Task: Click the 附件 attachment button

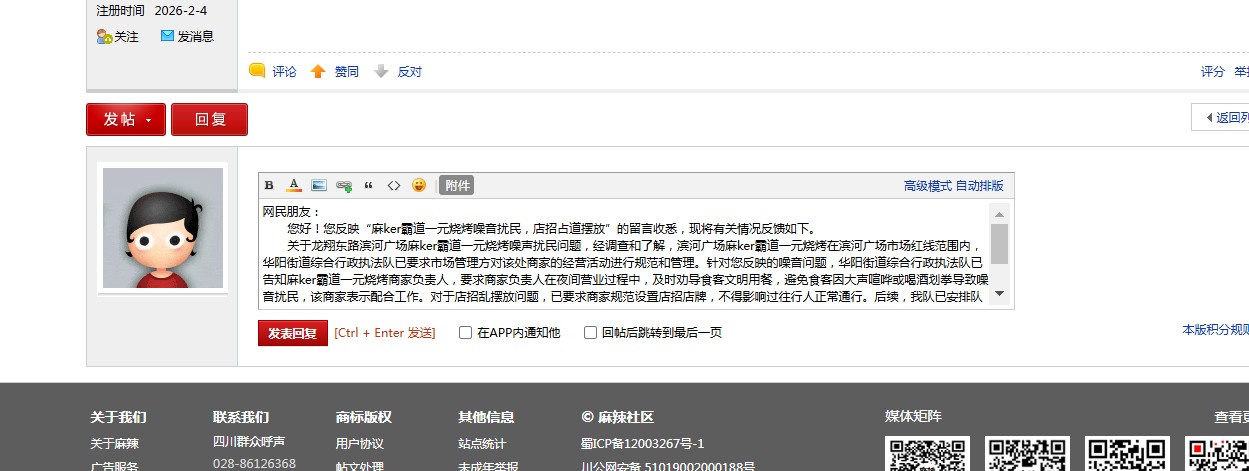Action: 457,186
